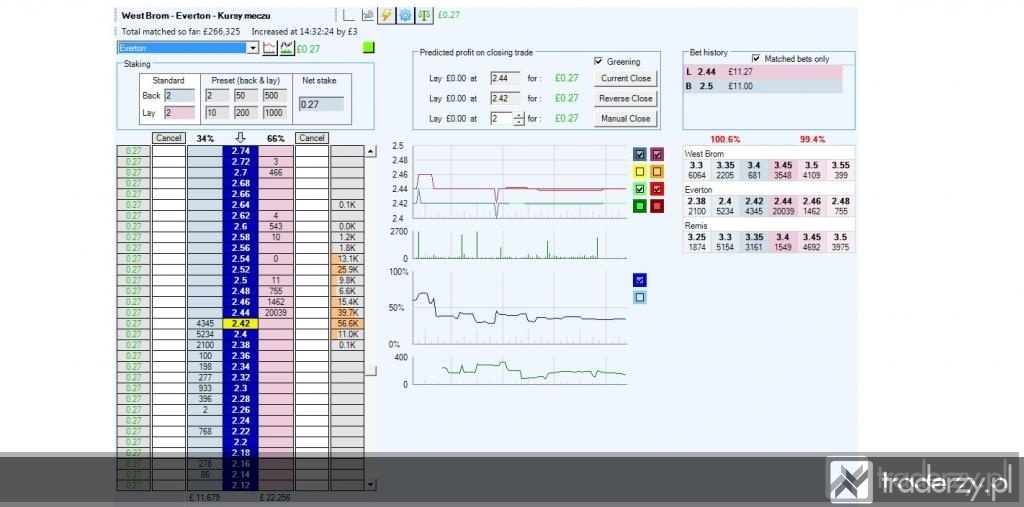The image size is (1024, 507).
Task: Click the 768 back amount on the ladder
Action: click(205, 431)
